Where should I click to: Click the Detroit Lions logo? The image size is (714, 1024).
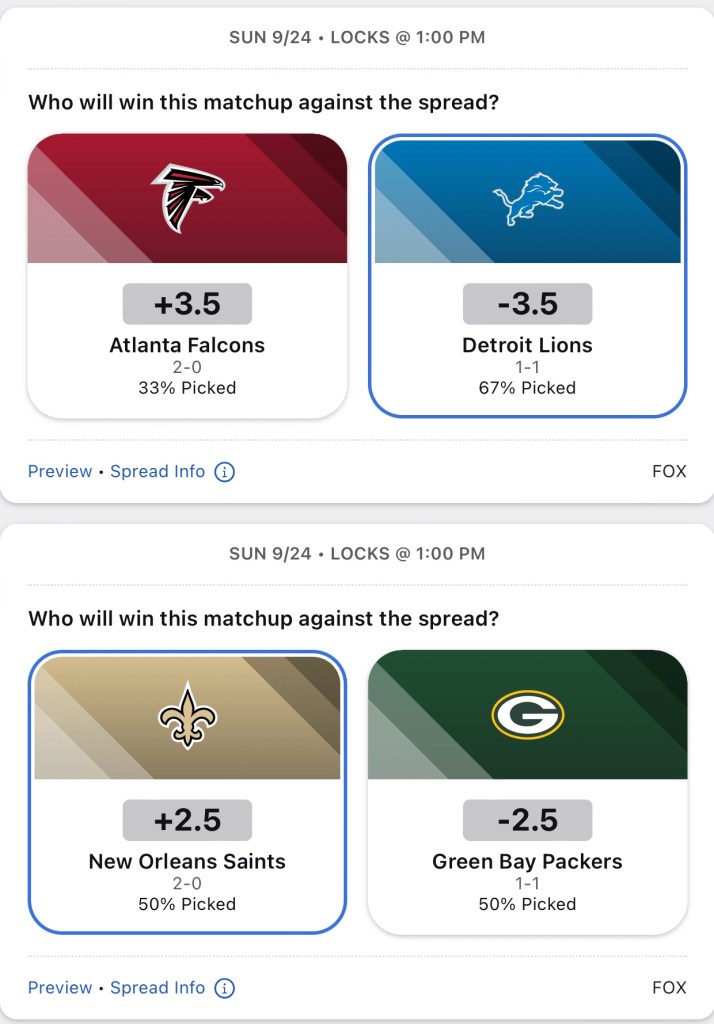coord(527,199)
